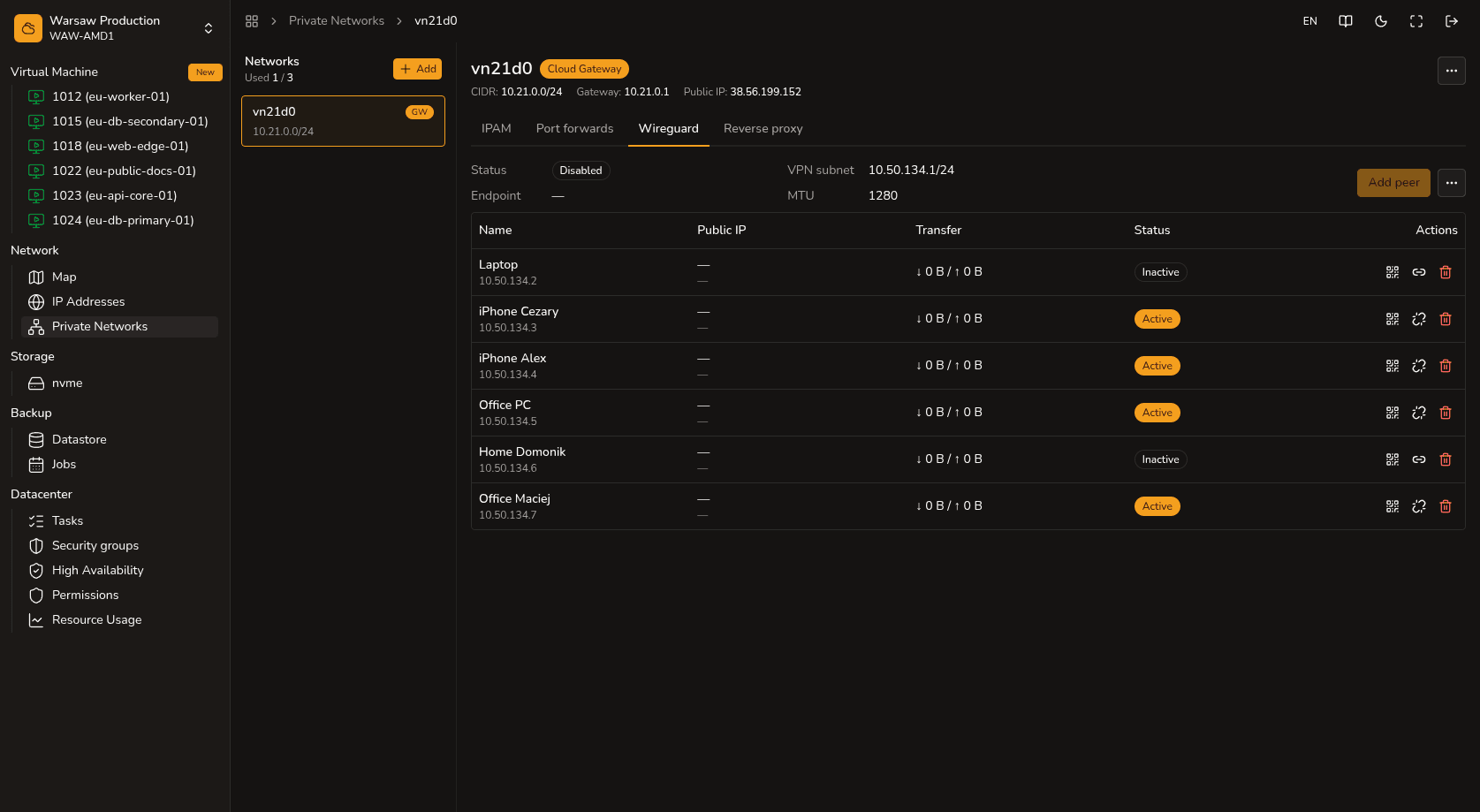The height and width of the screenshot is (812, 1480).
Task: Open Security groups page
Action: [x=119, y=545]
